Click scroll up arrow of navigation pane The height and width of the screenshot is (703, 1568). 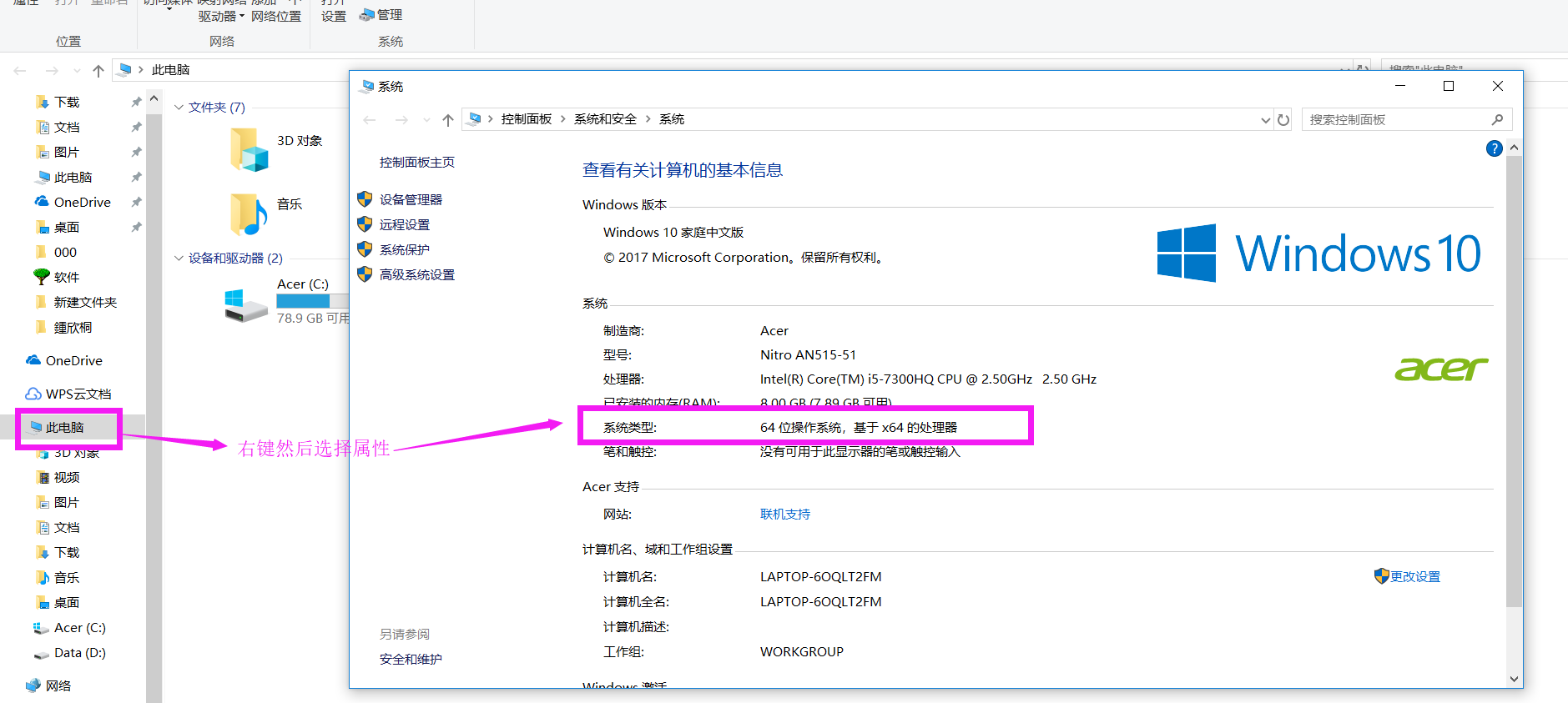(154, 98)
